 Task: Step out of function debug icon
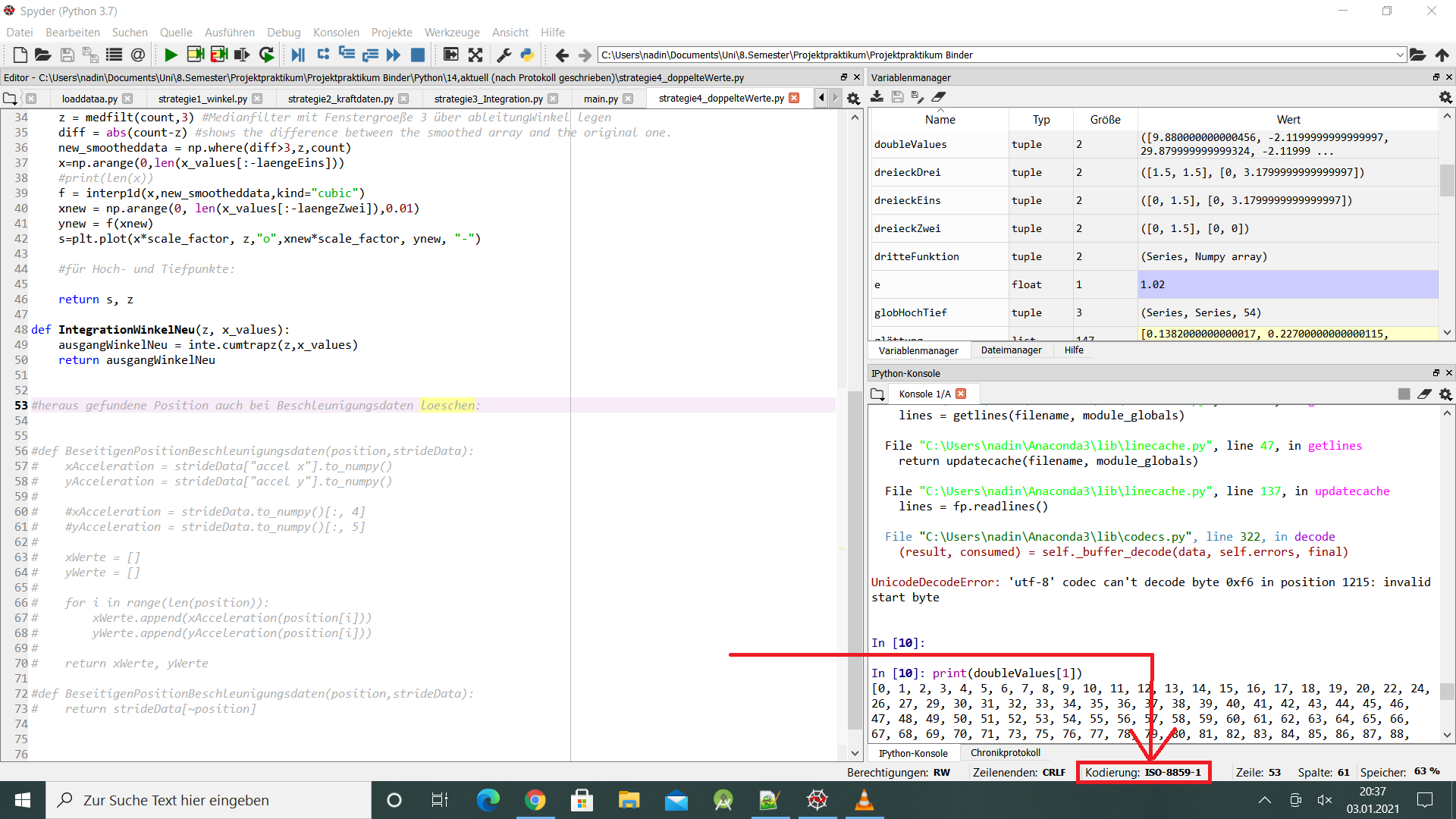click(x=370, y=55)
